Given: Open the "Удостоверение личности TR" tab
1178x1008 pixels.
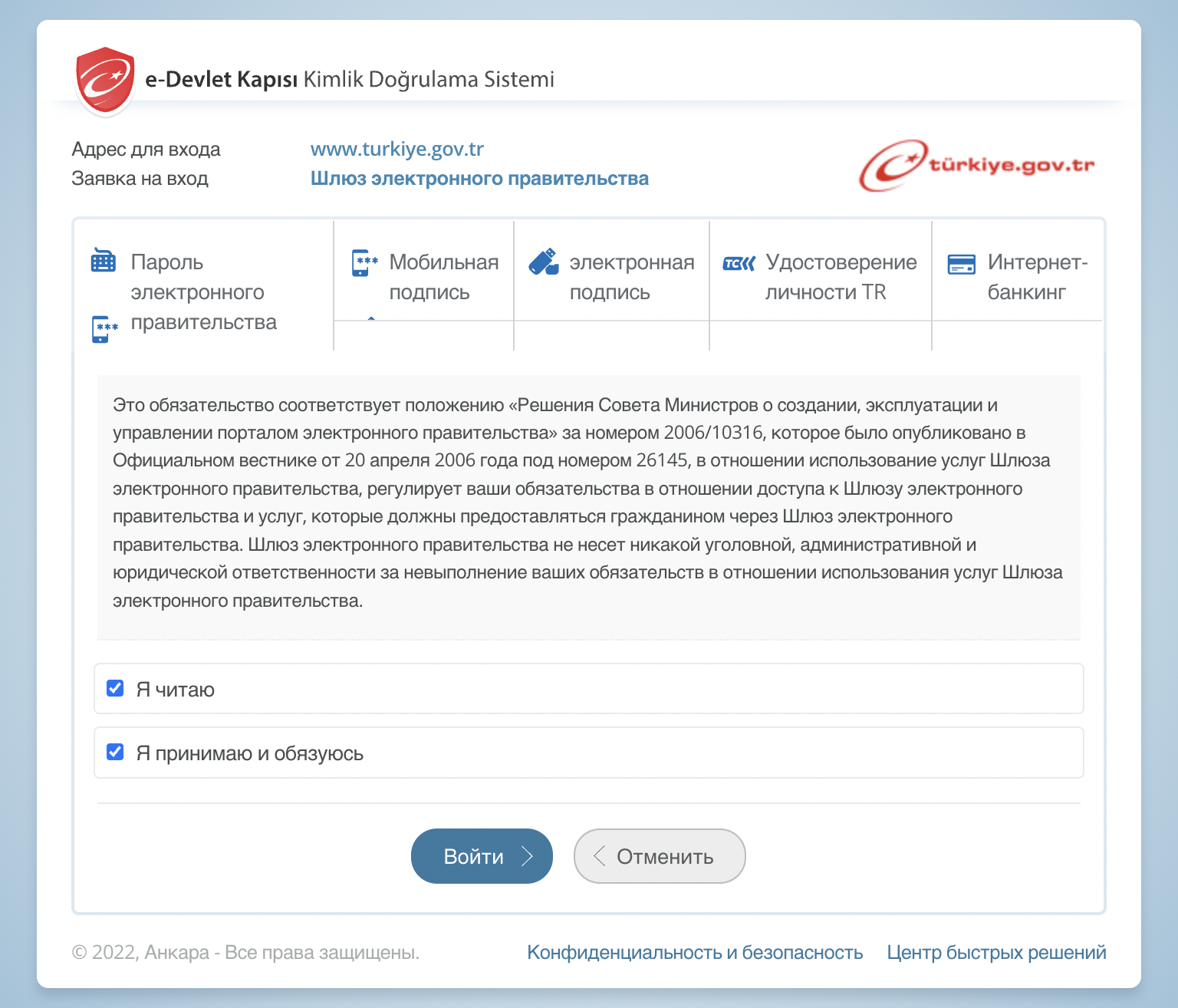Looking at the screenshot, I should (x=840, y=277).
